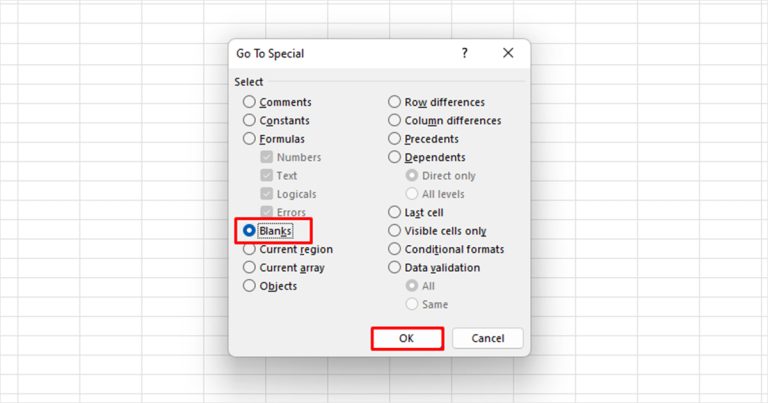
Task: Select the Last cell option
Action: [x=395, y=212]
